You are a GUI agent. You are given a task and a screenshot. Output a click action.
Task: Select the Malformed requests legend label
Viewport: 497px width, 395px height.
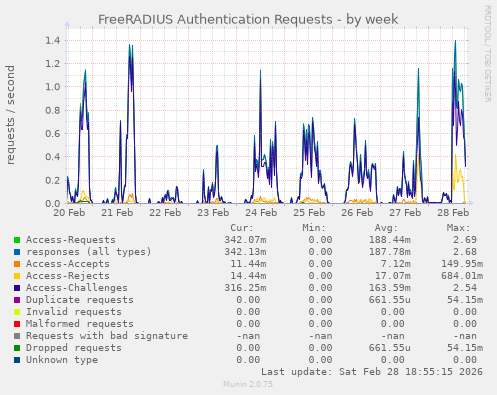[x=80, y=324]
